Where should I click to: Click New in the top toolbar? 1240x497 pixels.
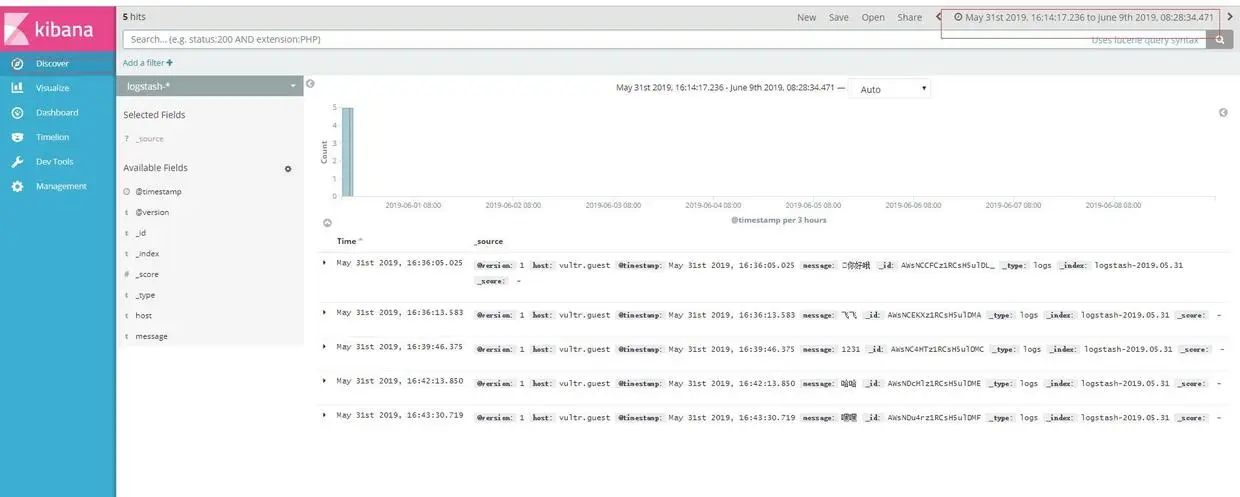click(806, 17)
